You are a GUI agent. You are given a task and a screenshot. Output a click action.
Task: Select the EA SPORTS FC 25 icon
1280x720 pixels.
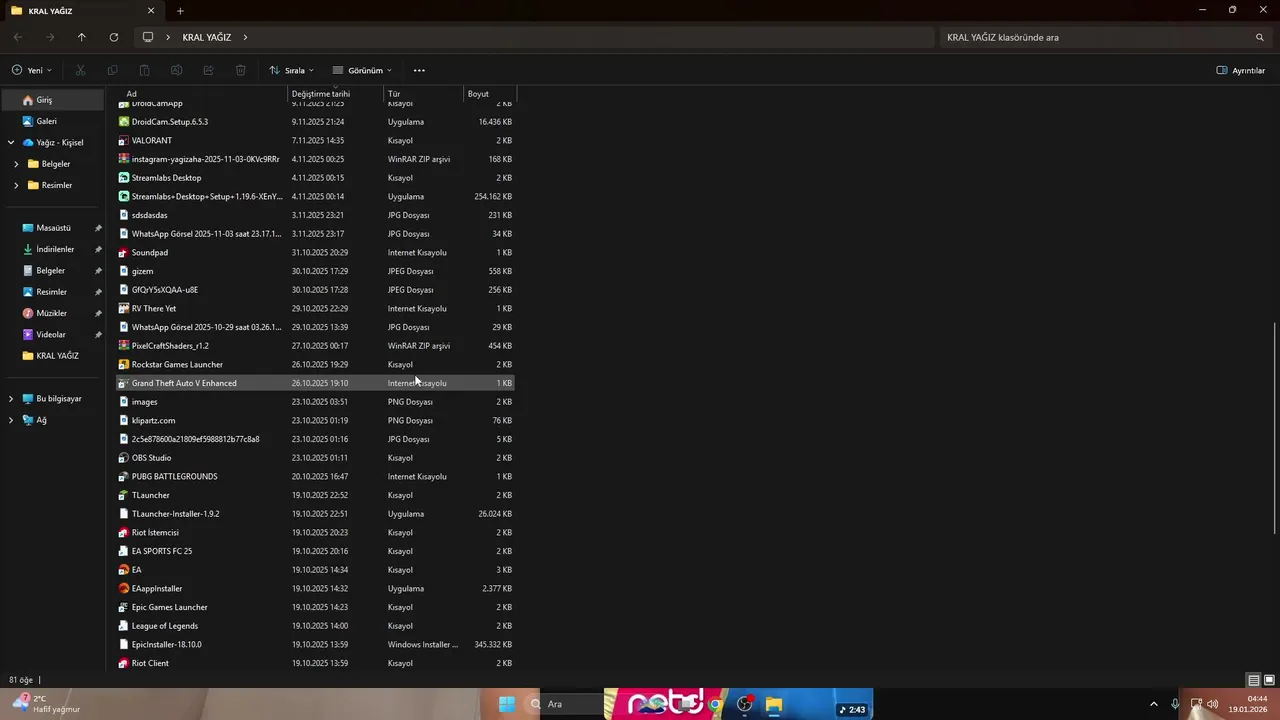point(124,551)
